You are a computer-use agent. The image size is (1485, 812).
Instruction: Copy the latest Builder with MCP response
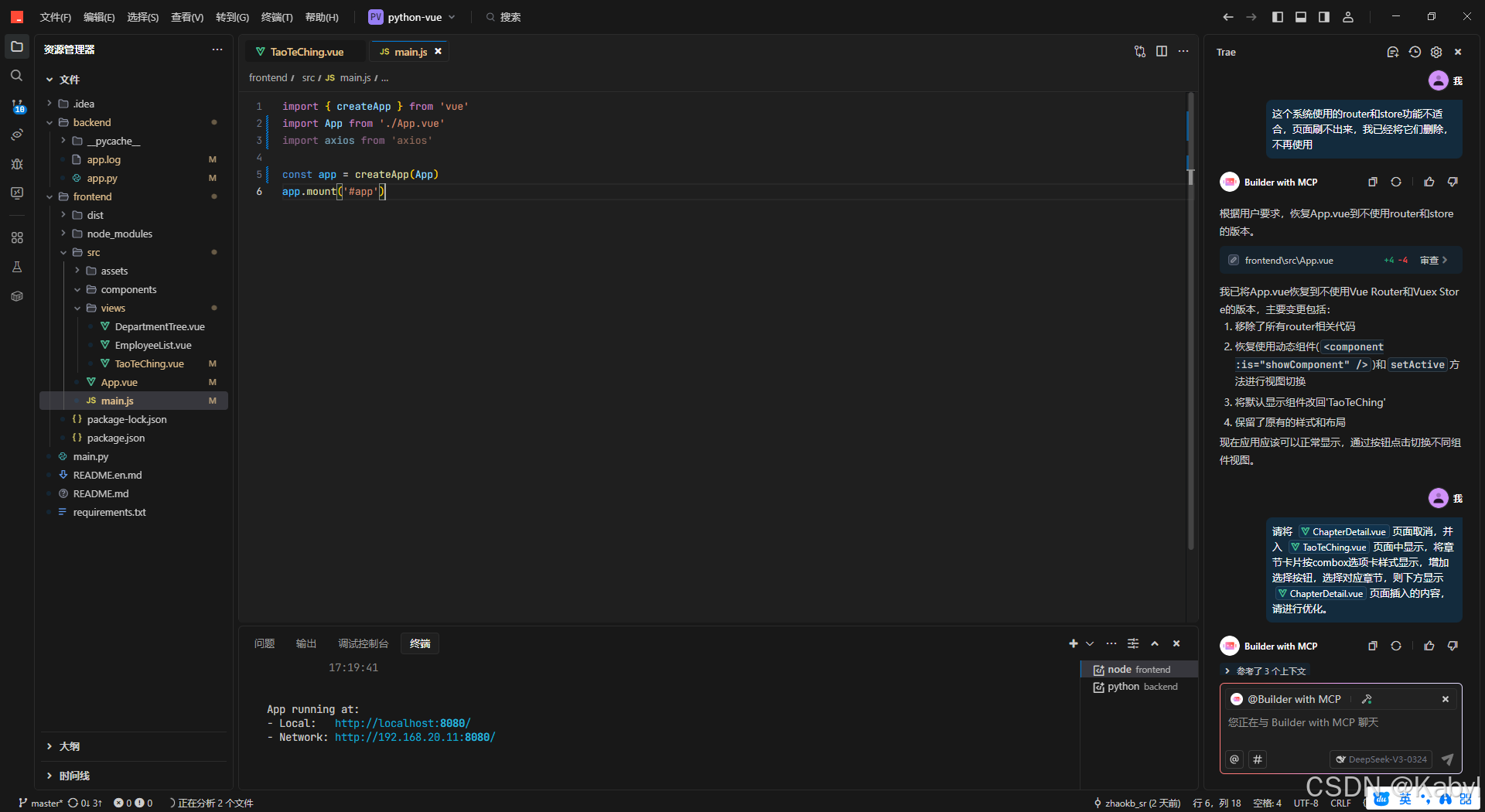point(1373,646)
